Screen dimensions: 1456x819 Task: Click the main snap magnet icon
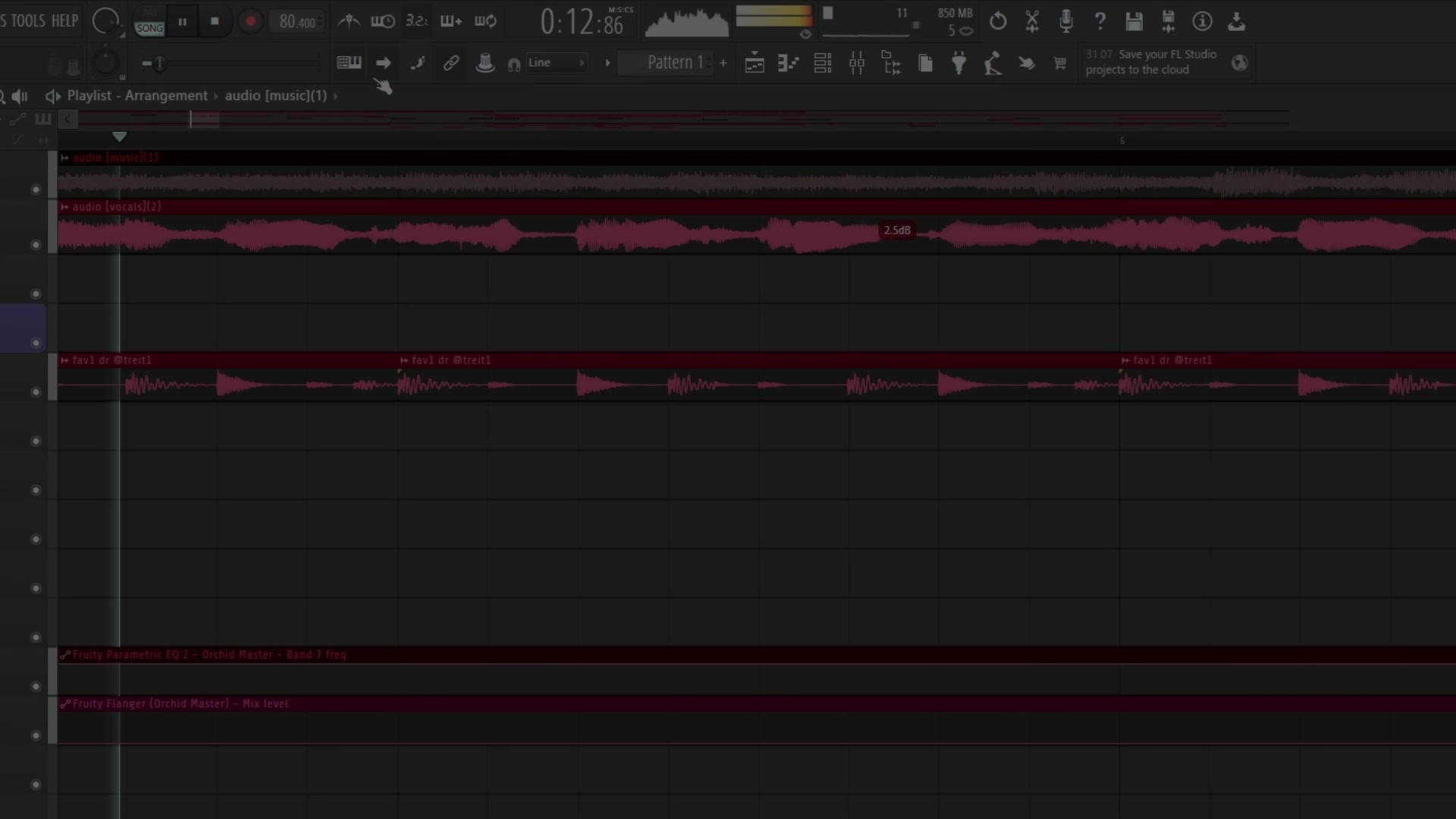coord(514,64)
